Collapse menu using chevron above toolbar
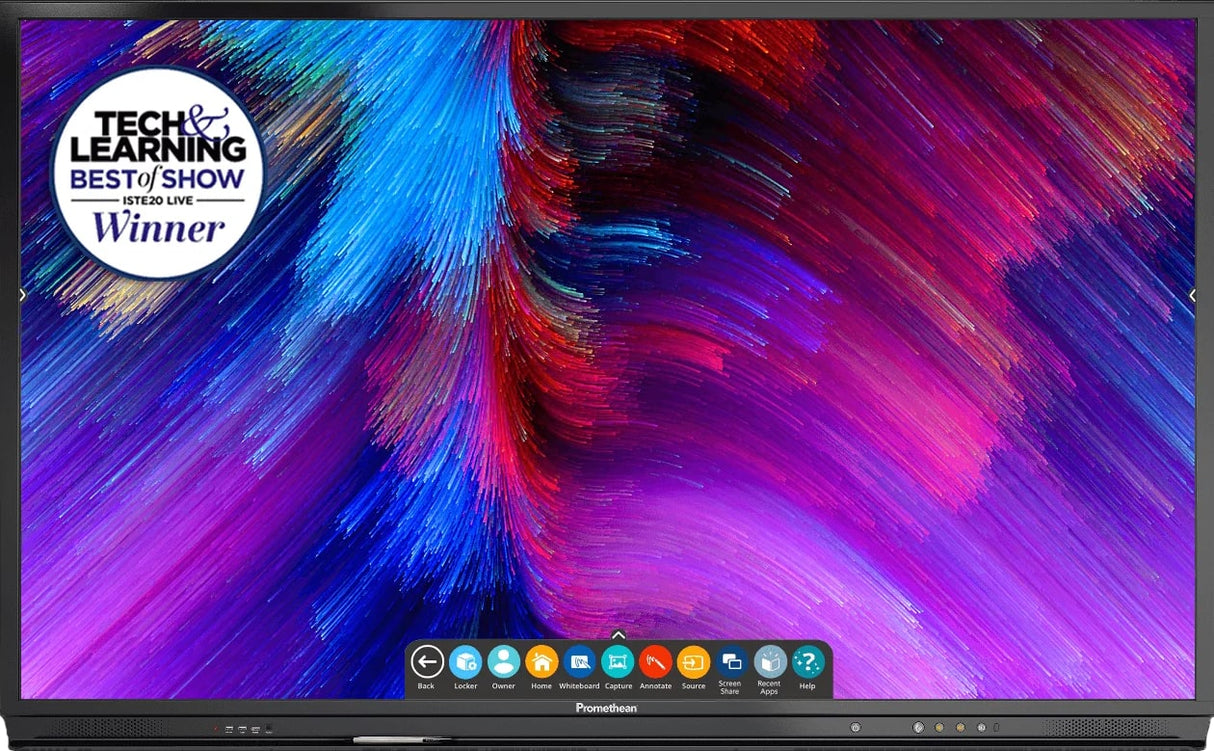The width and height of the screenshot is (1214, 751). coord(618,634)
